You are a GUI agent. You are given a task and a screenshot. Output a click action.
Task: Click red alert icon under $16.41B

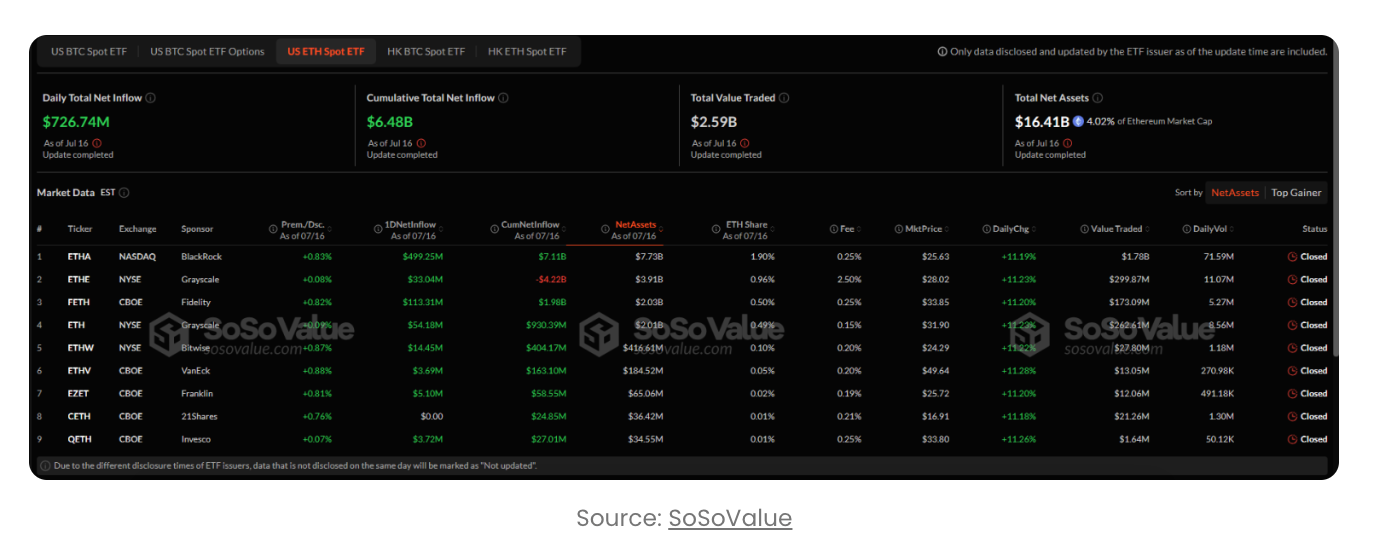click(1068, 143)
